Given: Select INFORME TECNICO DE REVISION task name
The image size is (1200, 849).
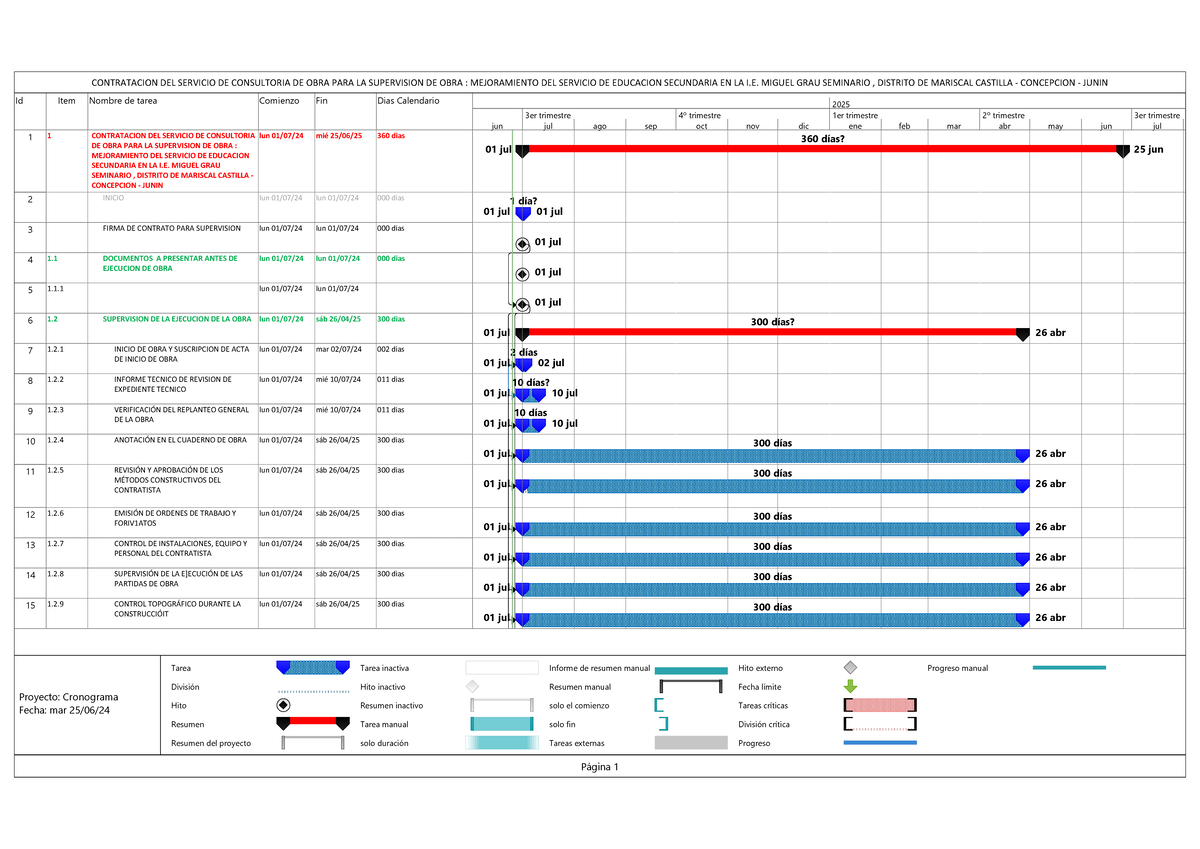Looking at the screenshot, I should [x=173, y=384].
